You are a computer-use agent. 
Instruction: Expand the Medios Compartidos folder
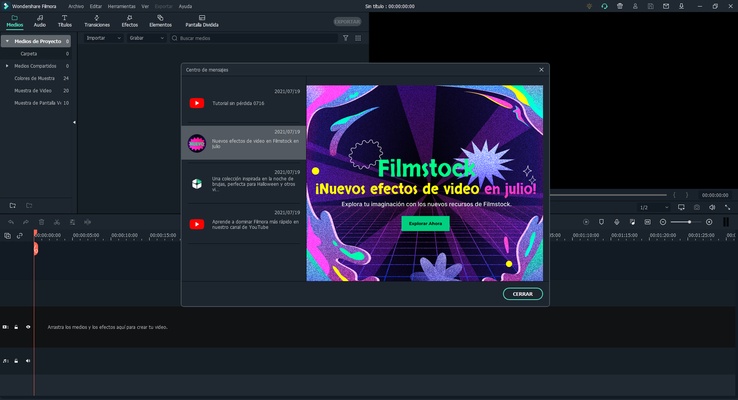coord(7,66)
